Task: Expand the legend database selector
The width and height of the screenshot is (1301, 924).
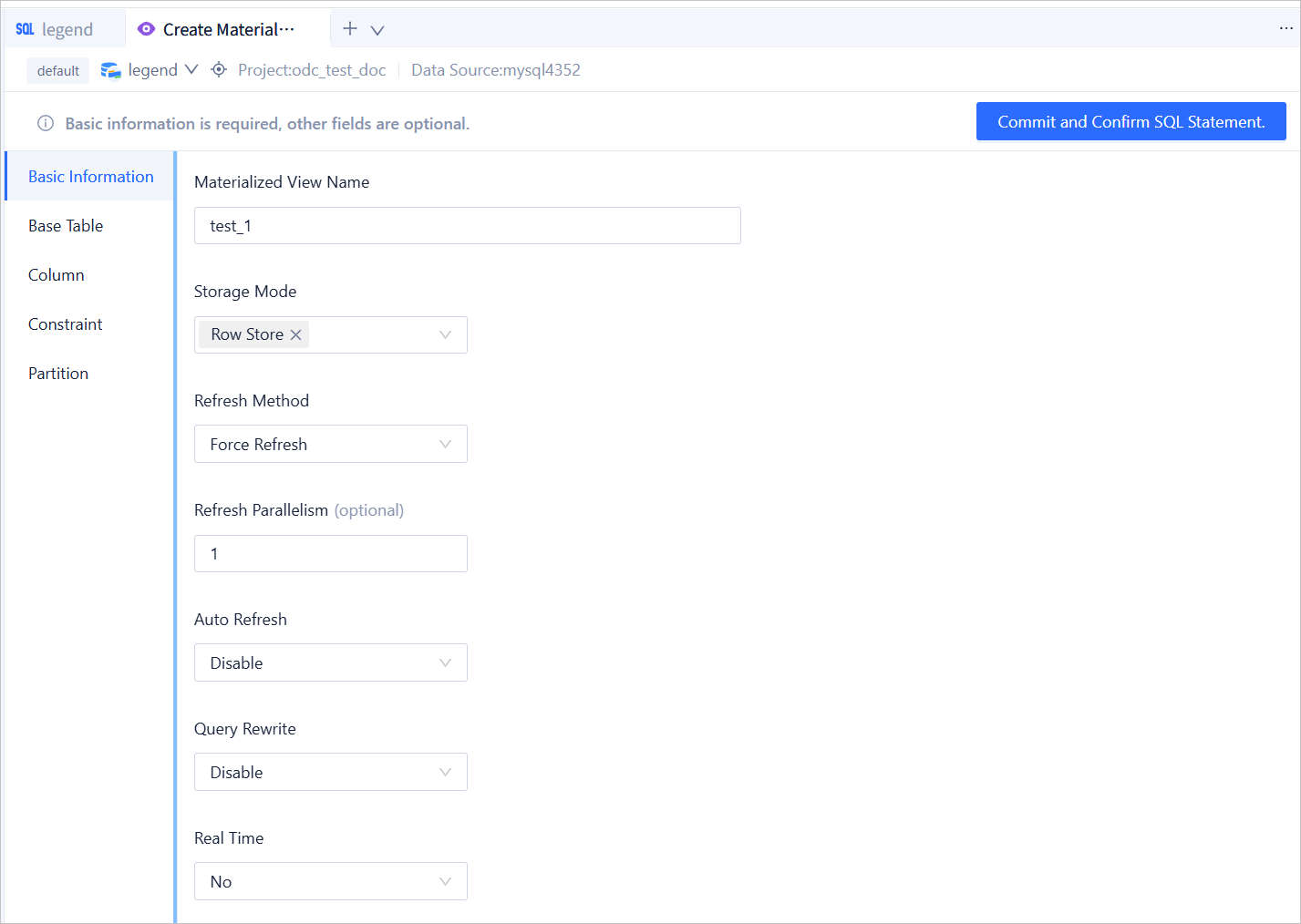Action: click(191, 70)
